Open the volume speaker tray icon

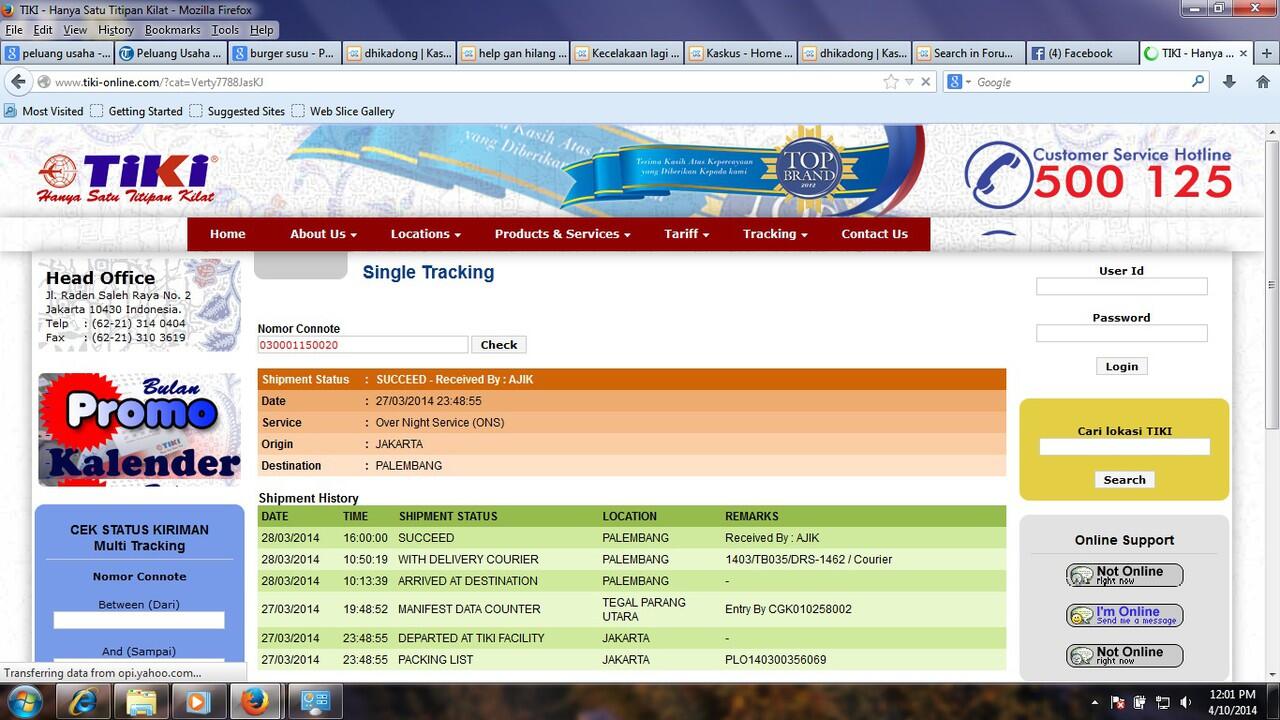[1186, 702]
